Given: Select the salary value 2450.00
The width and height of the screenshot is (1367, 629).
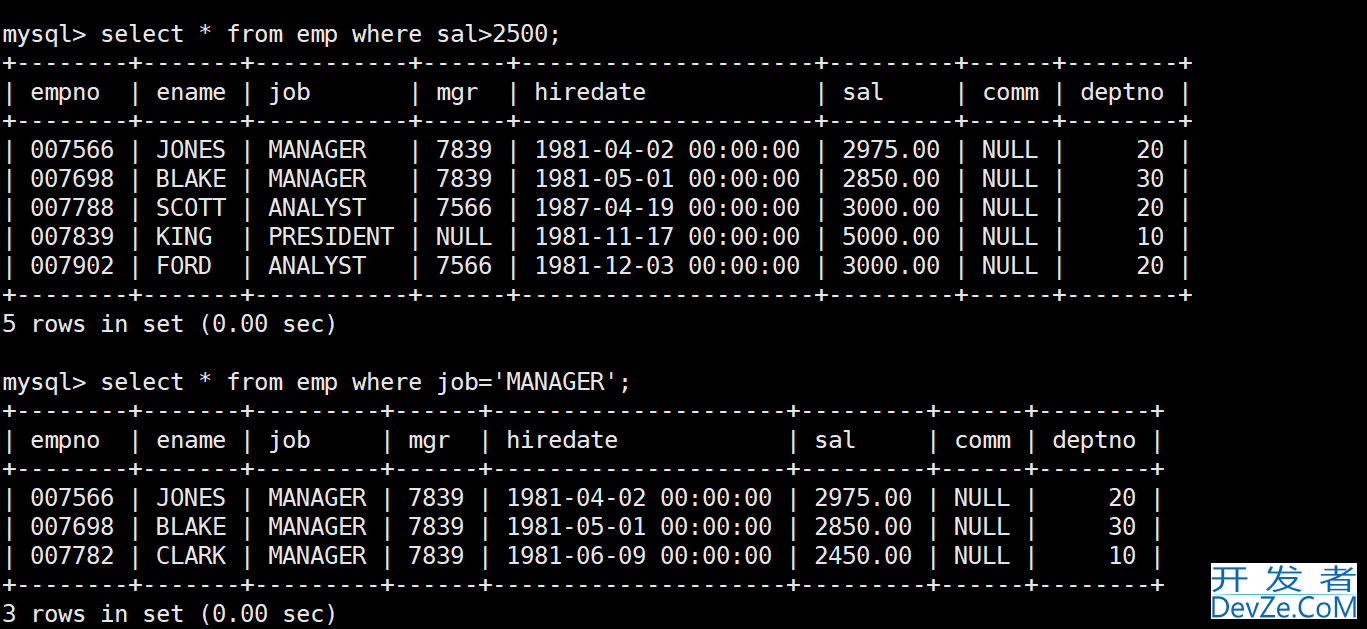Looking at the screenshot, I should coord(863,556).
